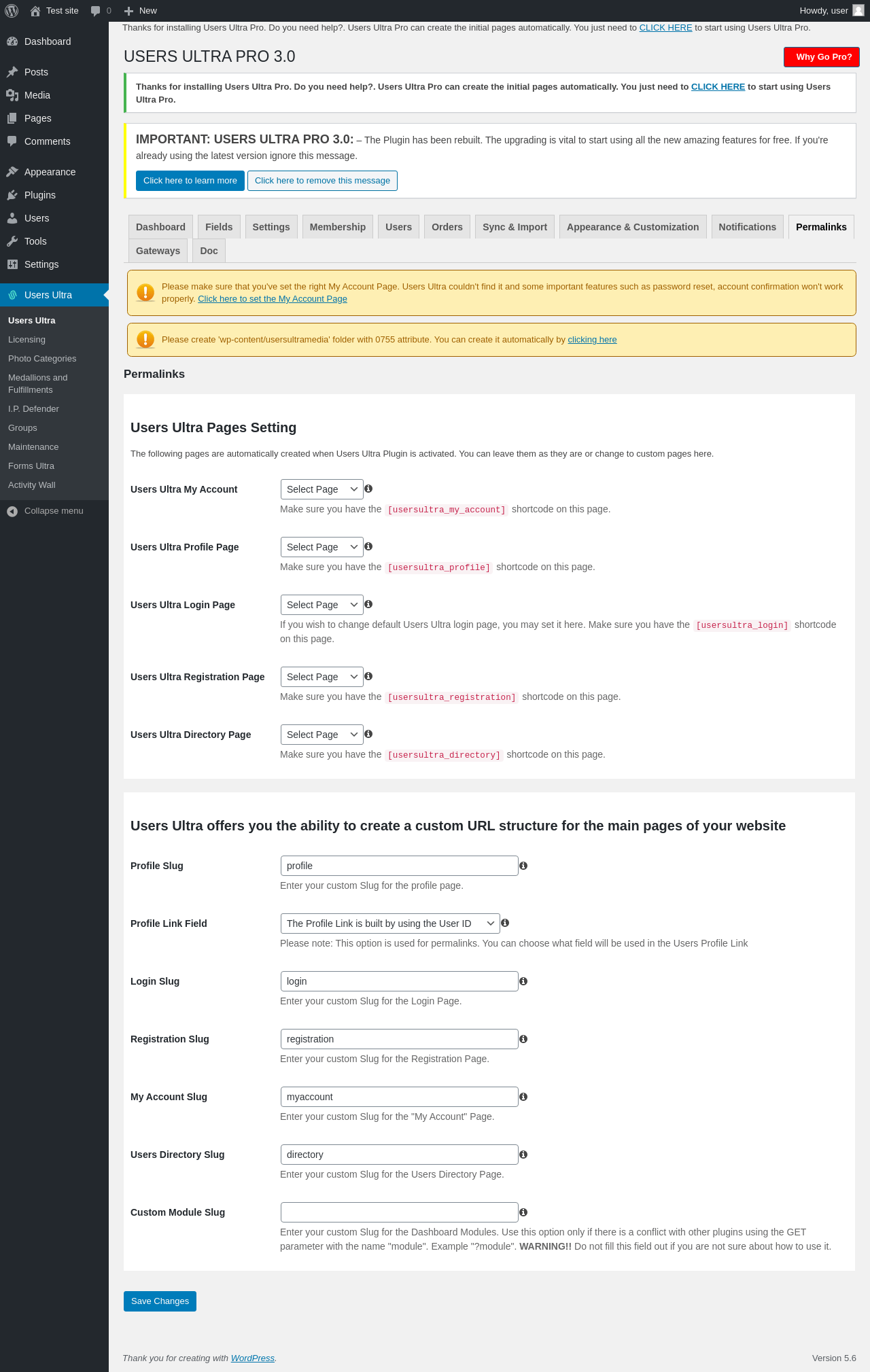The image size is (870, 1372).
Task: Focus the empty Custom Module Slug field
Action: [399, 1212]
